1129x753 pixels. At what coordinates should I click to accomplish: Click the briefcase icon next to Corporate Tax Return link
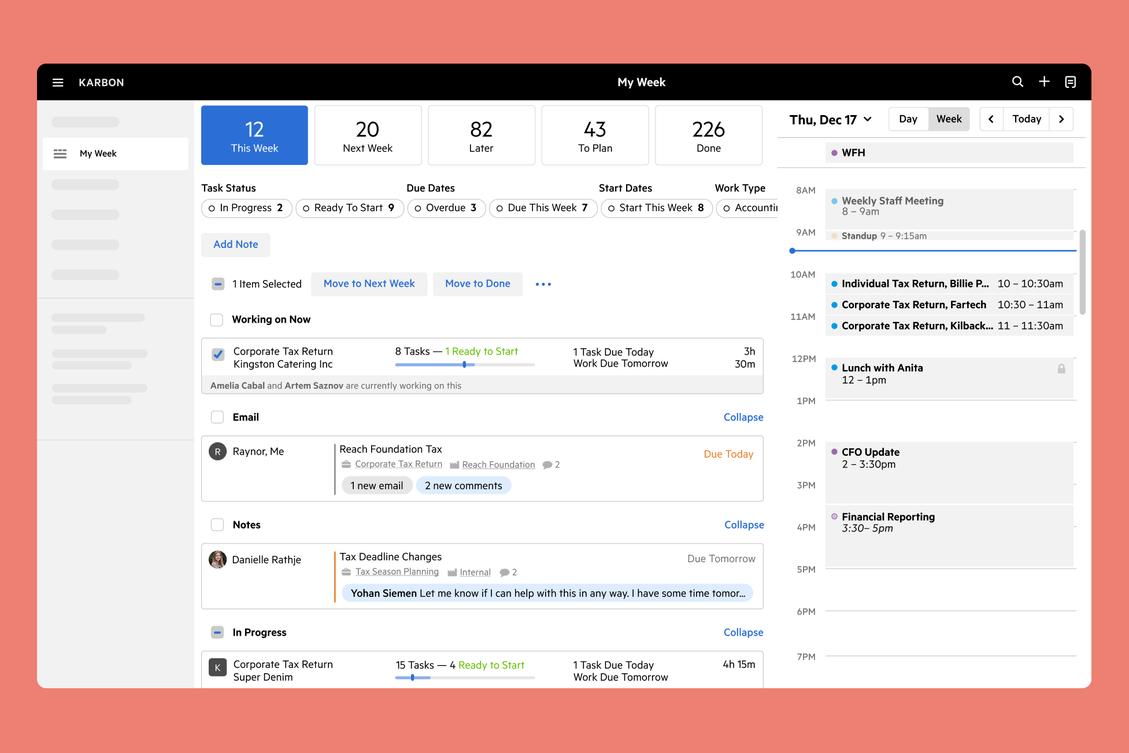[346, 464]
